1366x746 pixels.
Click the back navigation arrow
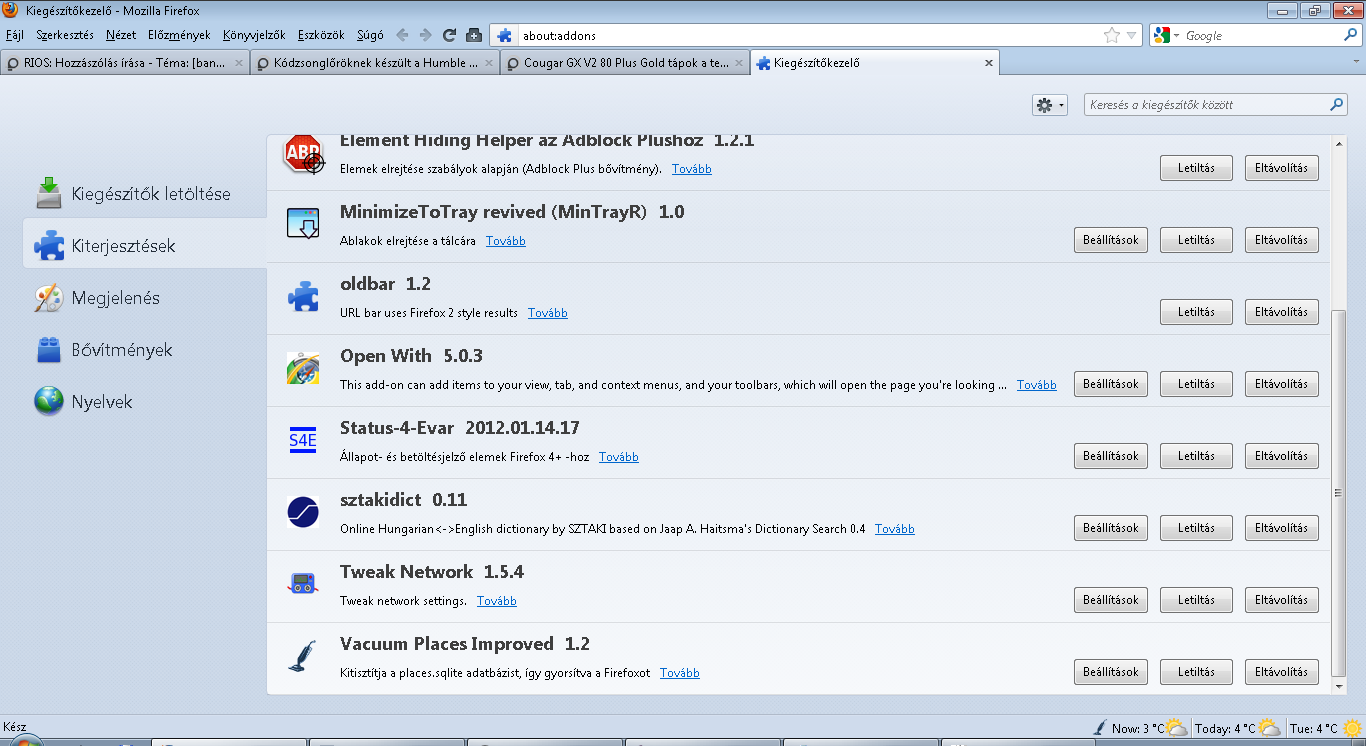coord(401,35)
